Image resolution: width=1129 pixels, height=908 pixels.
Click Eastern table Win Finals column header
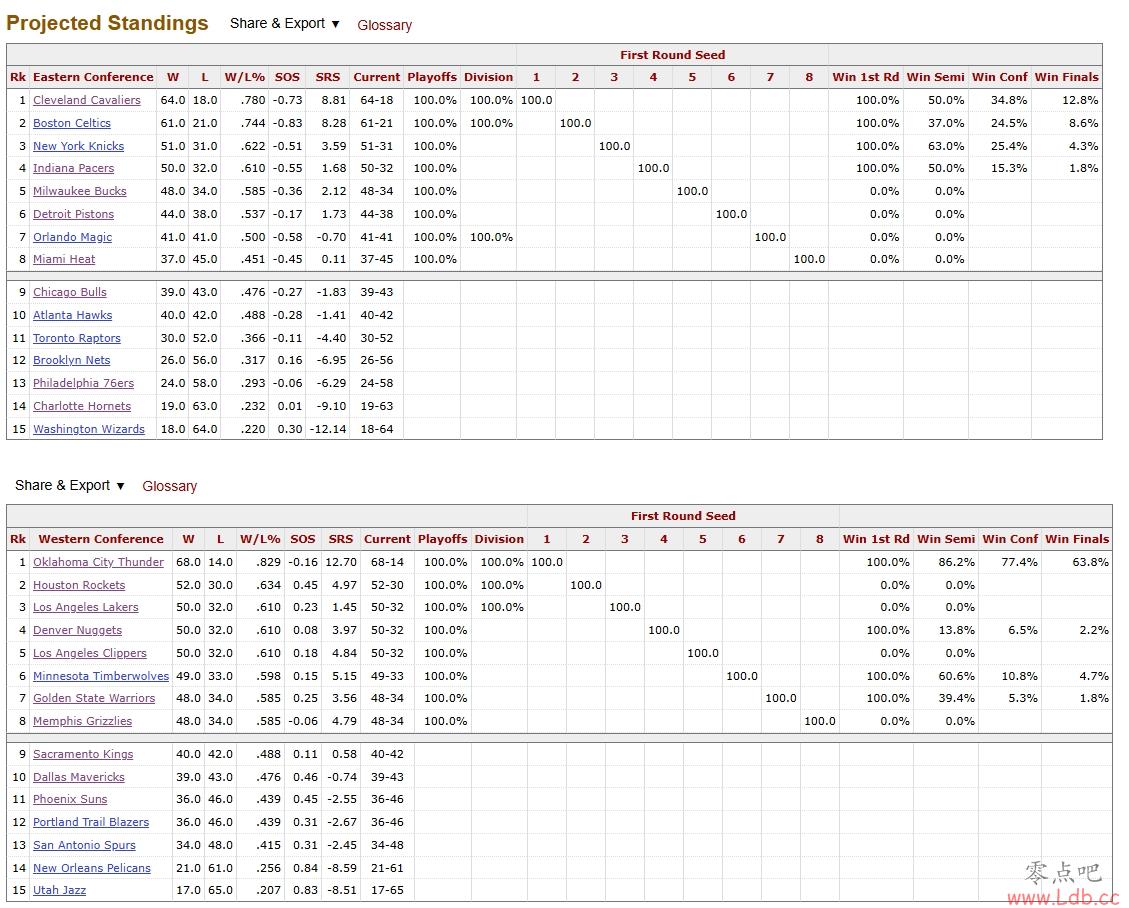[x=1066, y=77]
